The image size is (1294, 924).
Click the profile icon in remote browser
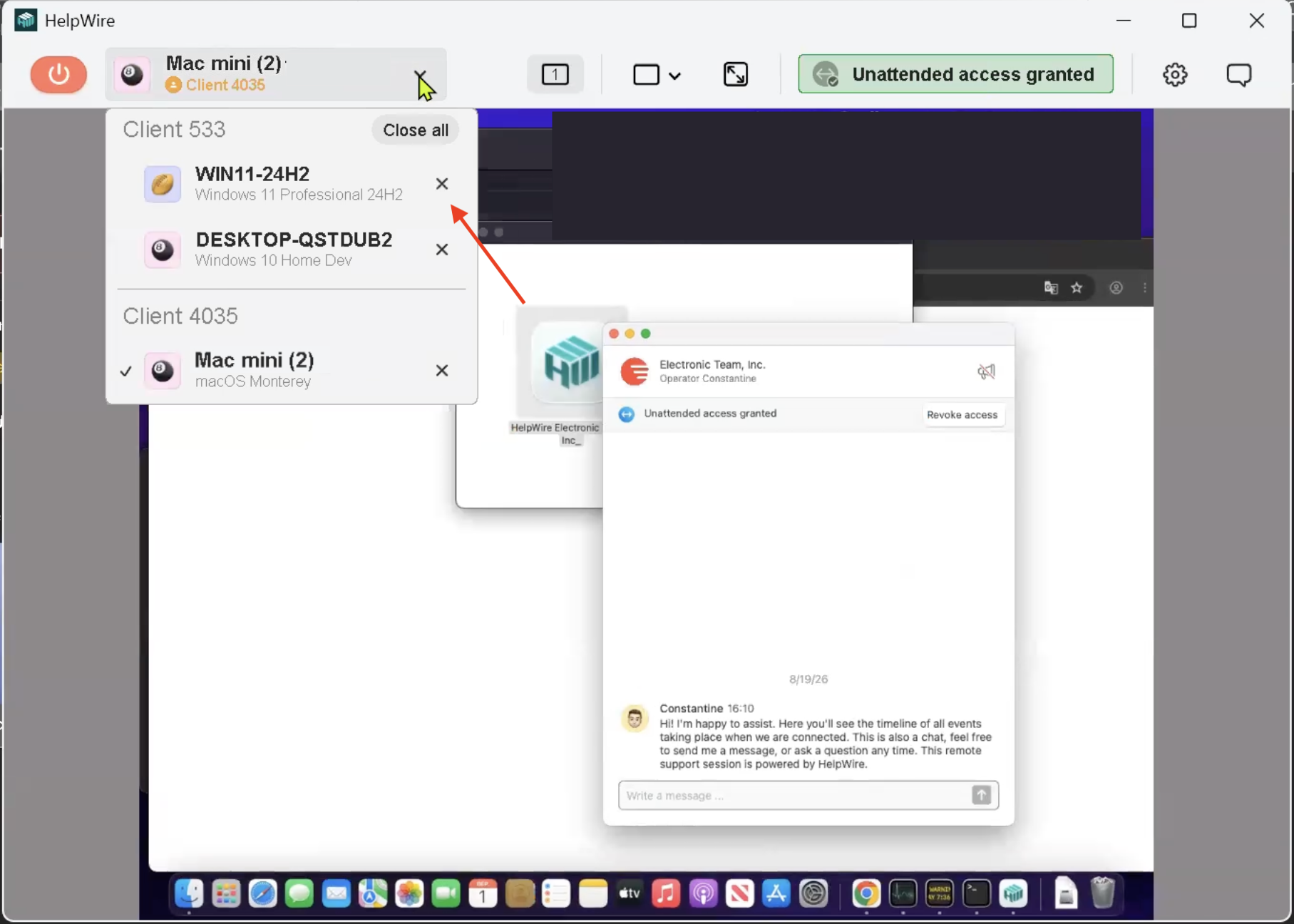click(1116, 287)
